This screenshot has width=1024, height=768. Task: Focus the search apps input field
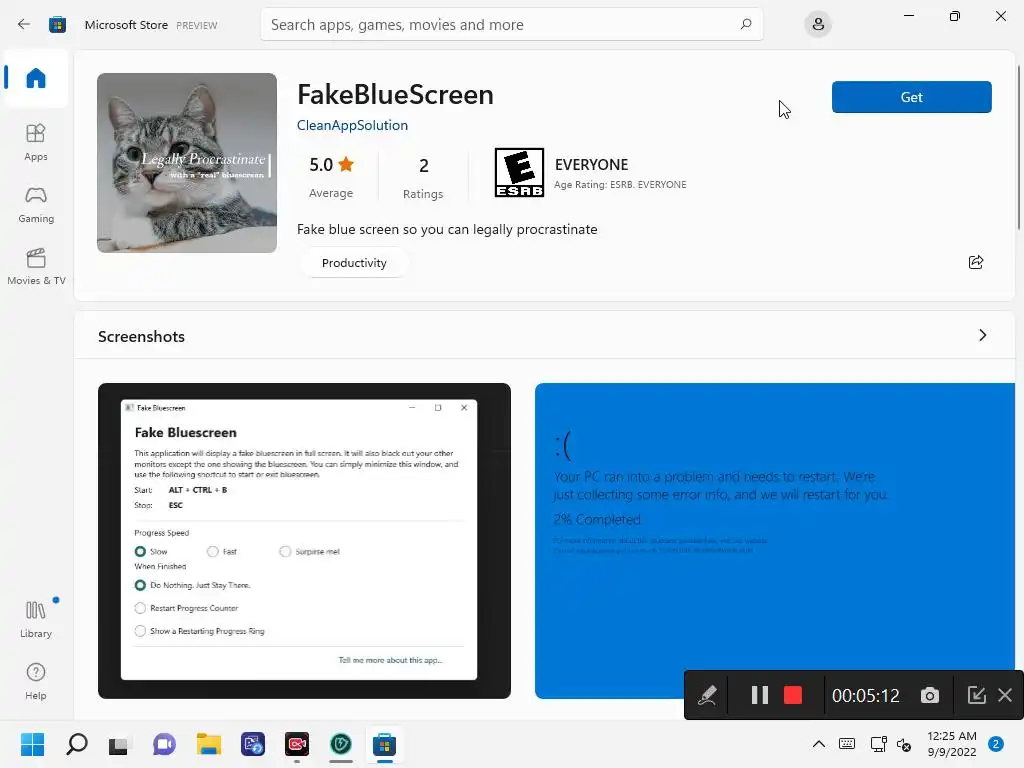click(x=511, y=24)
